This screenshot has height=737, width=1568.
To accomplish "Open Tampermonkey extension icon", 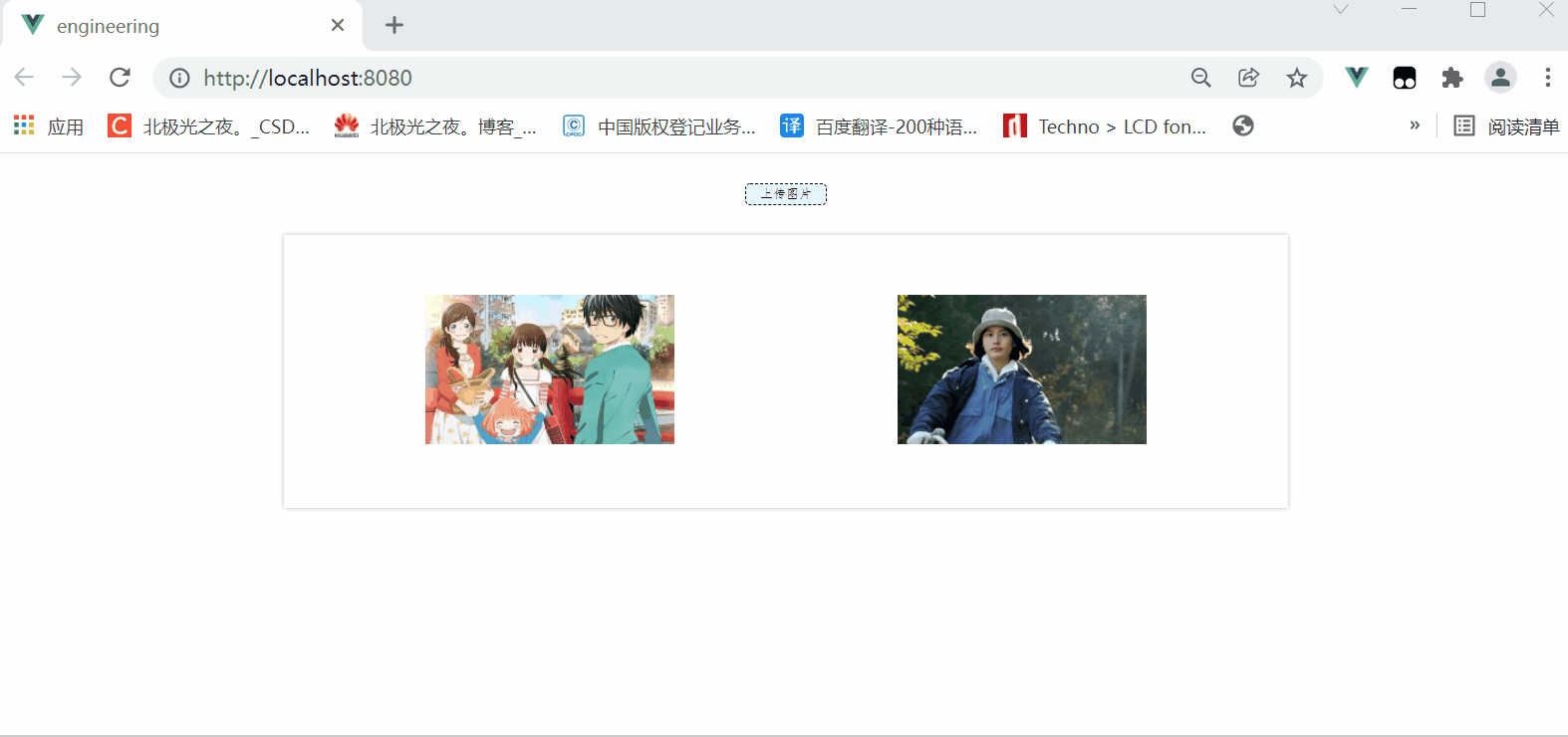I will (x=1405, y=78).
